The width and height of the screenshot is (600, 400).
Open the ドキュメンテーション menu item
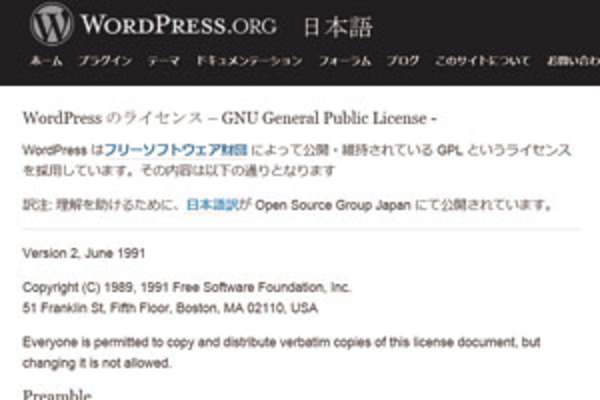(x=249, y=61)
